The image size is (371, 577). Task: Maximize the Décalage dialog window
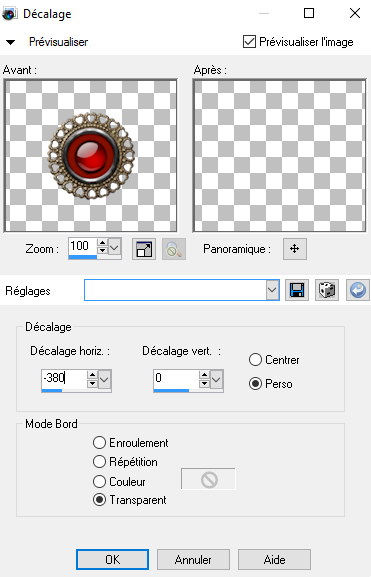[309, 13]
